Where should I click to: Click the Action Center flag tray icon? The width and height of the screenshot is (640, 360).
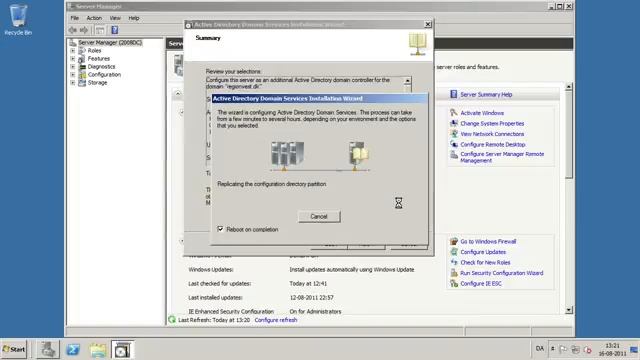click(563, 349)
